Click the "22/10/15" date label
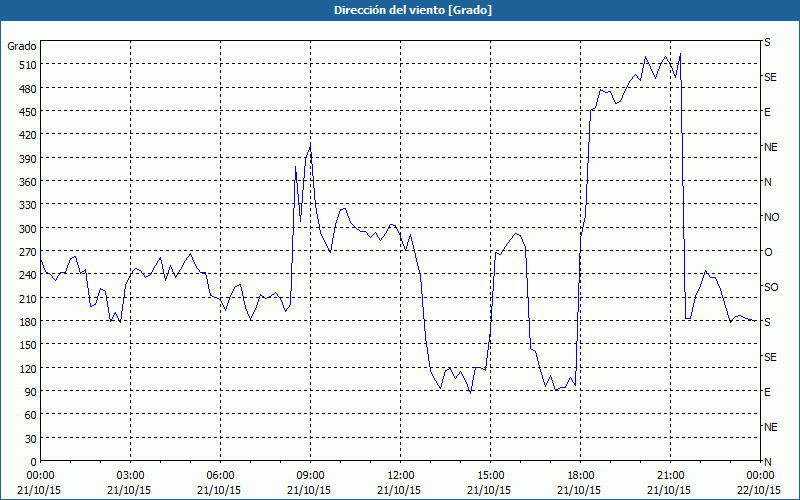Viewport: 800px width, 500px height. coord(759,490)
